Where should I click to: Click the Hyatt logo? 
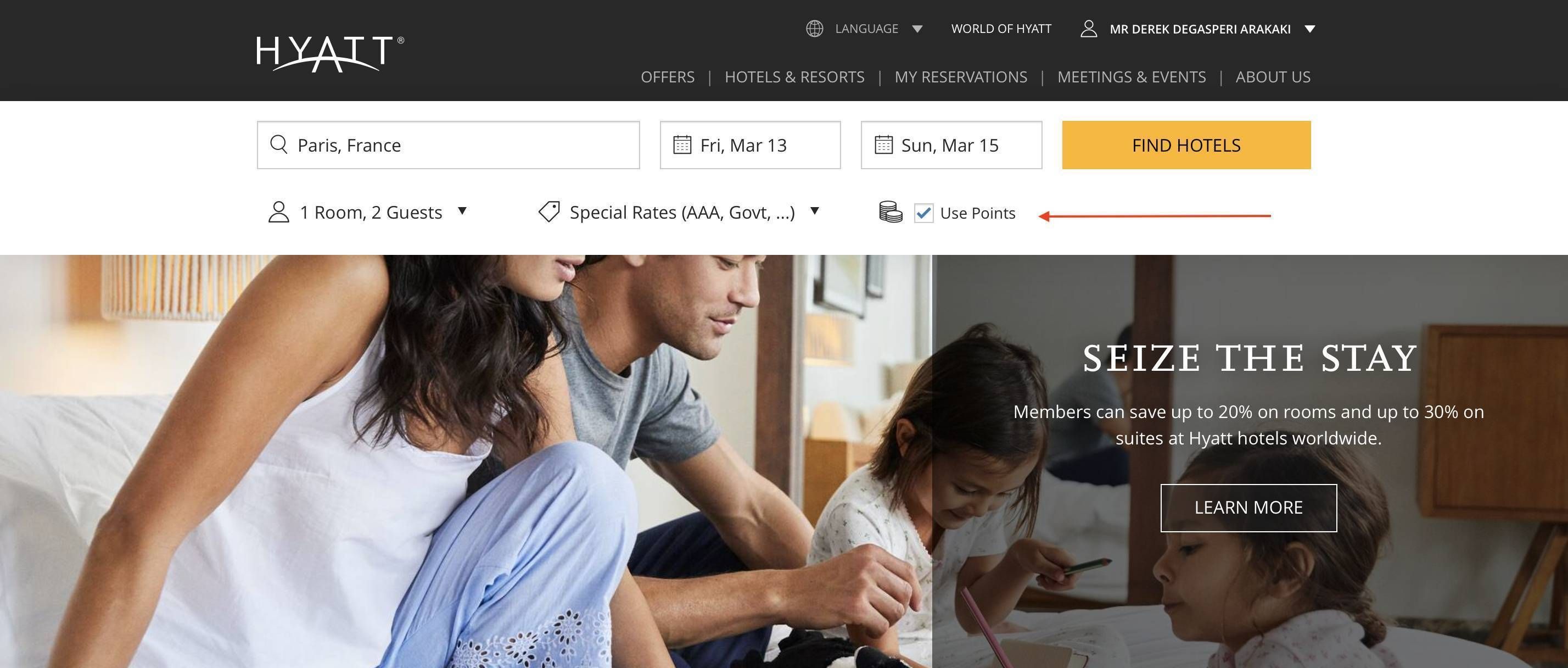point(330,54)
